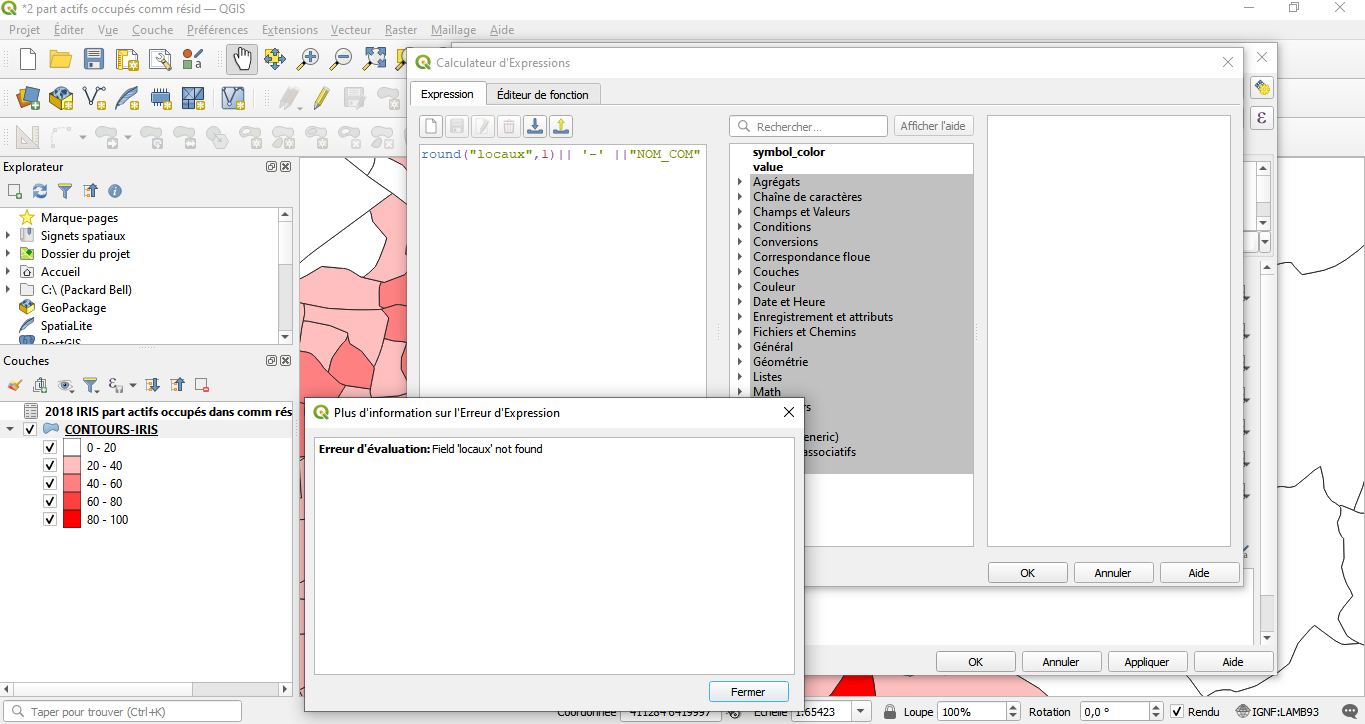Filter the Explorateur browser tree
Screen dimensions: 1365x724
pos(65,191)
